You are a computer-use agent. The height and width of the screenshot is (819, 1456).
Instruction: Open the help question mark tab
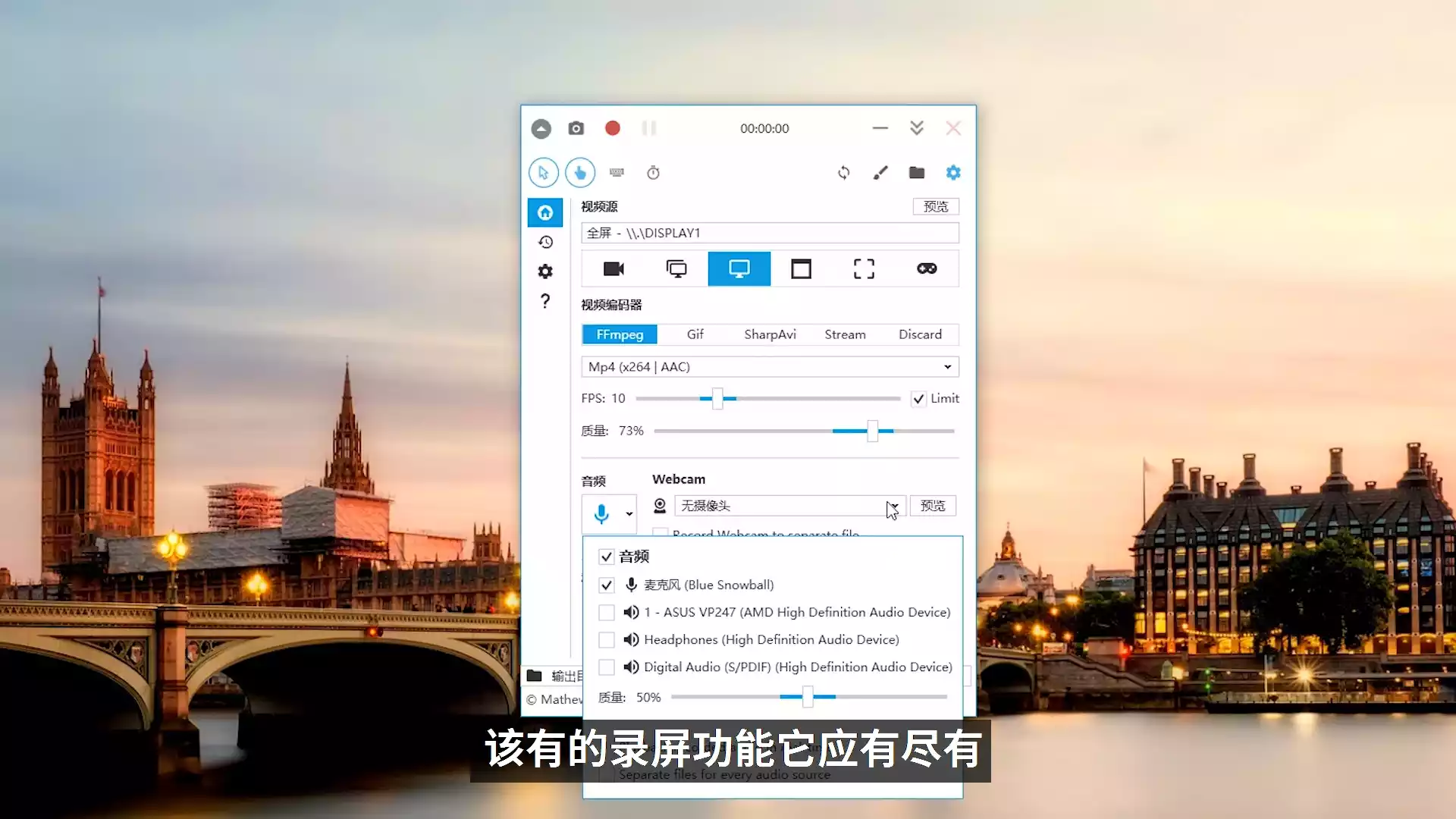(x=545, y=301)
